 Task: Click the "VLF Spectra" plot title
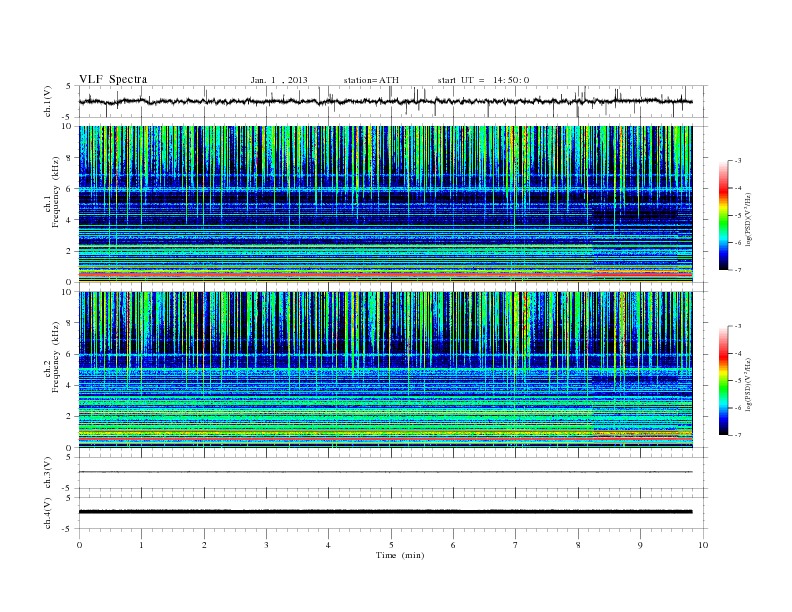(x=113, y=79)
